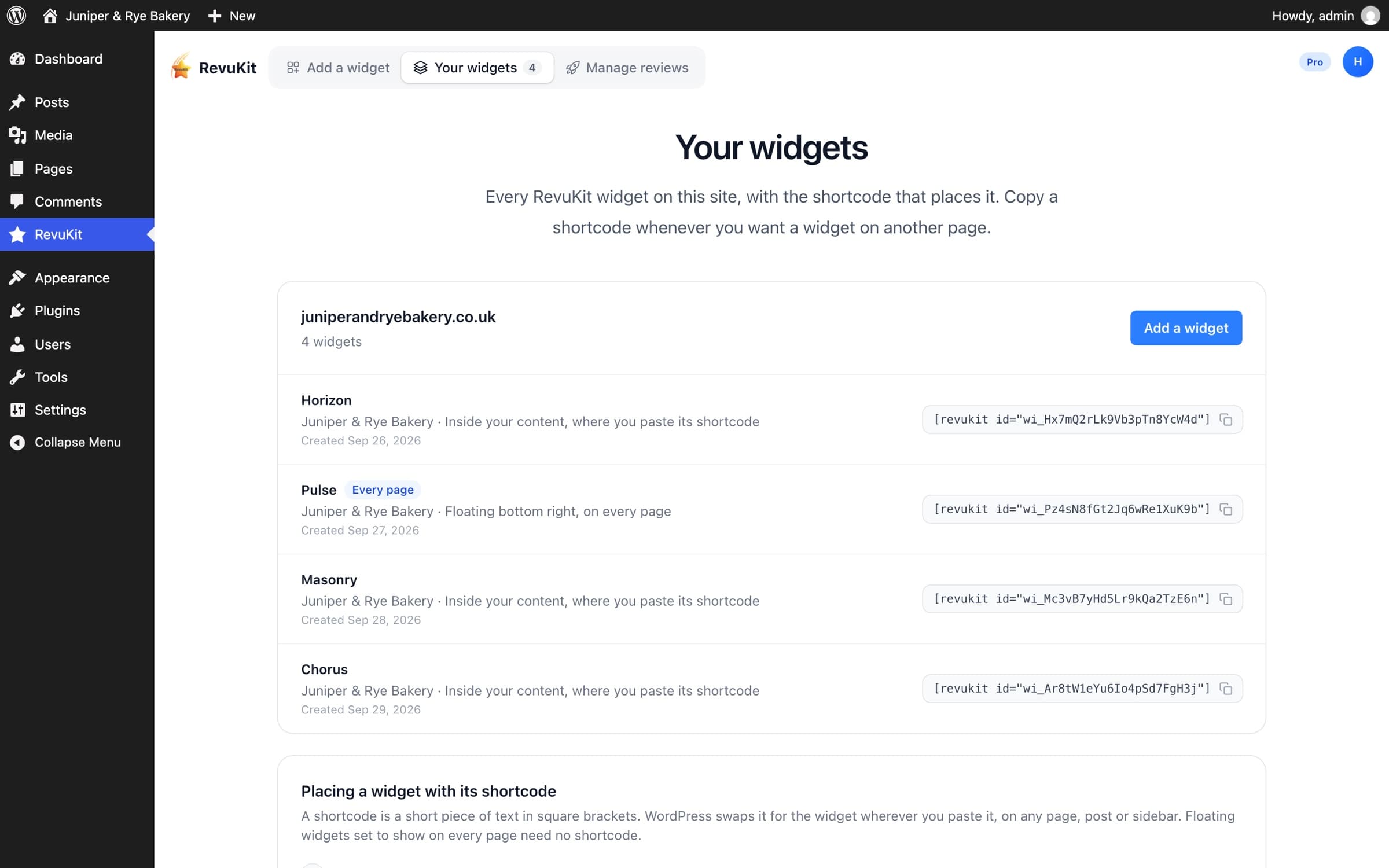1389x868 pixels.
Task: Open the Masonry widget
Action: [x=329, y=579]
